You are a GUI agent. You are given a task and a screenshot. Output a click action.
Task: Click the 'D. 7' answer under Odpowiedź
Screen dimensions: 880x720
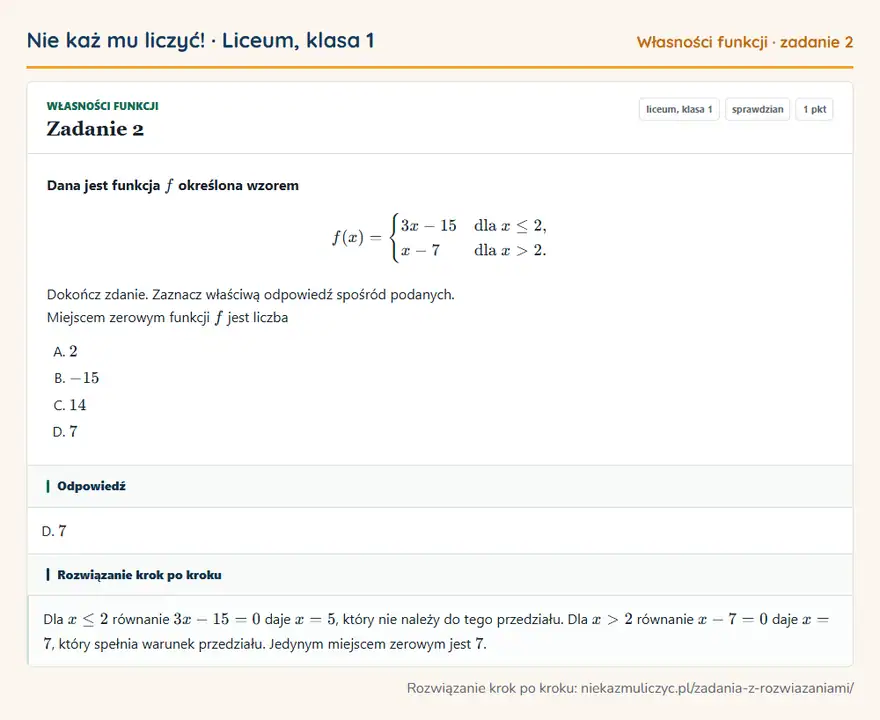pos(54,531)
